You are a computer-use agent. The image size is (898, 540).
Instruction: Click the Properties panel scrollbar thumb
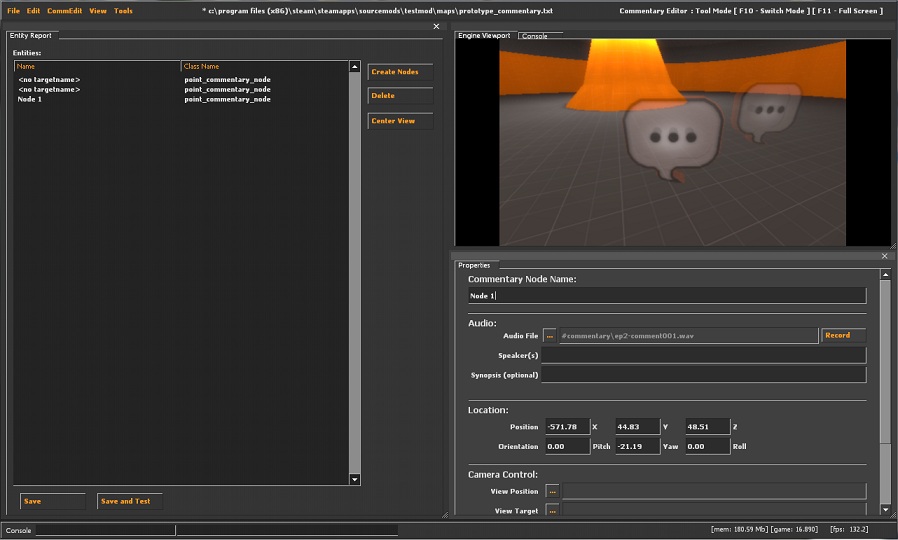[885, 361]
